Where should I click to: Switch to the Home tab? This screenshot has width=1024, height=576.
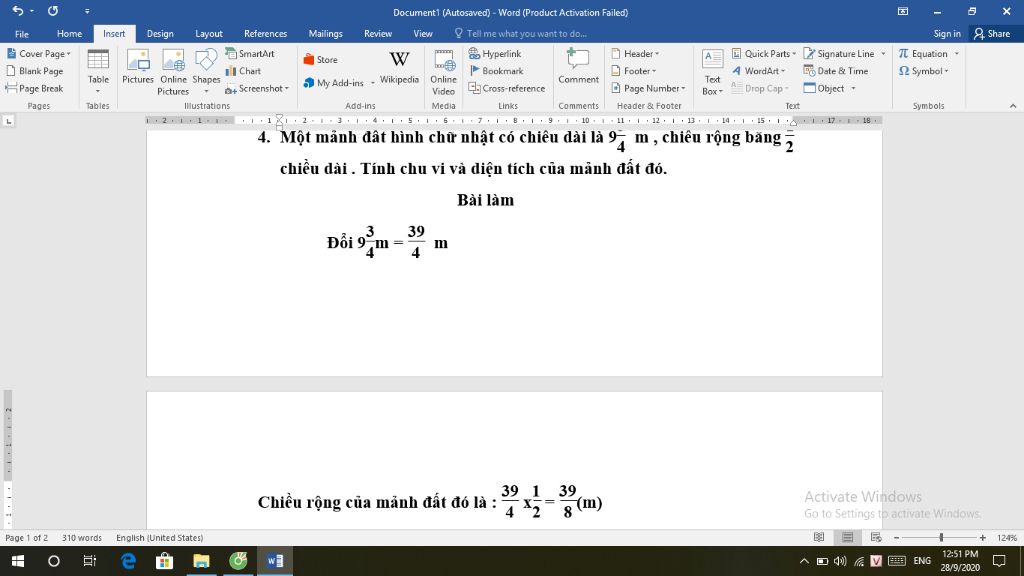[x=69, y=34]
